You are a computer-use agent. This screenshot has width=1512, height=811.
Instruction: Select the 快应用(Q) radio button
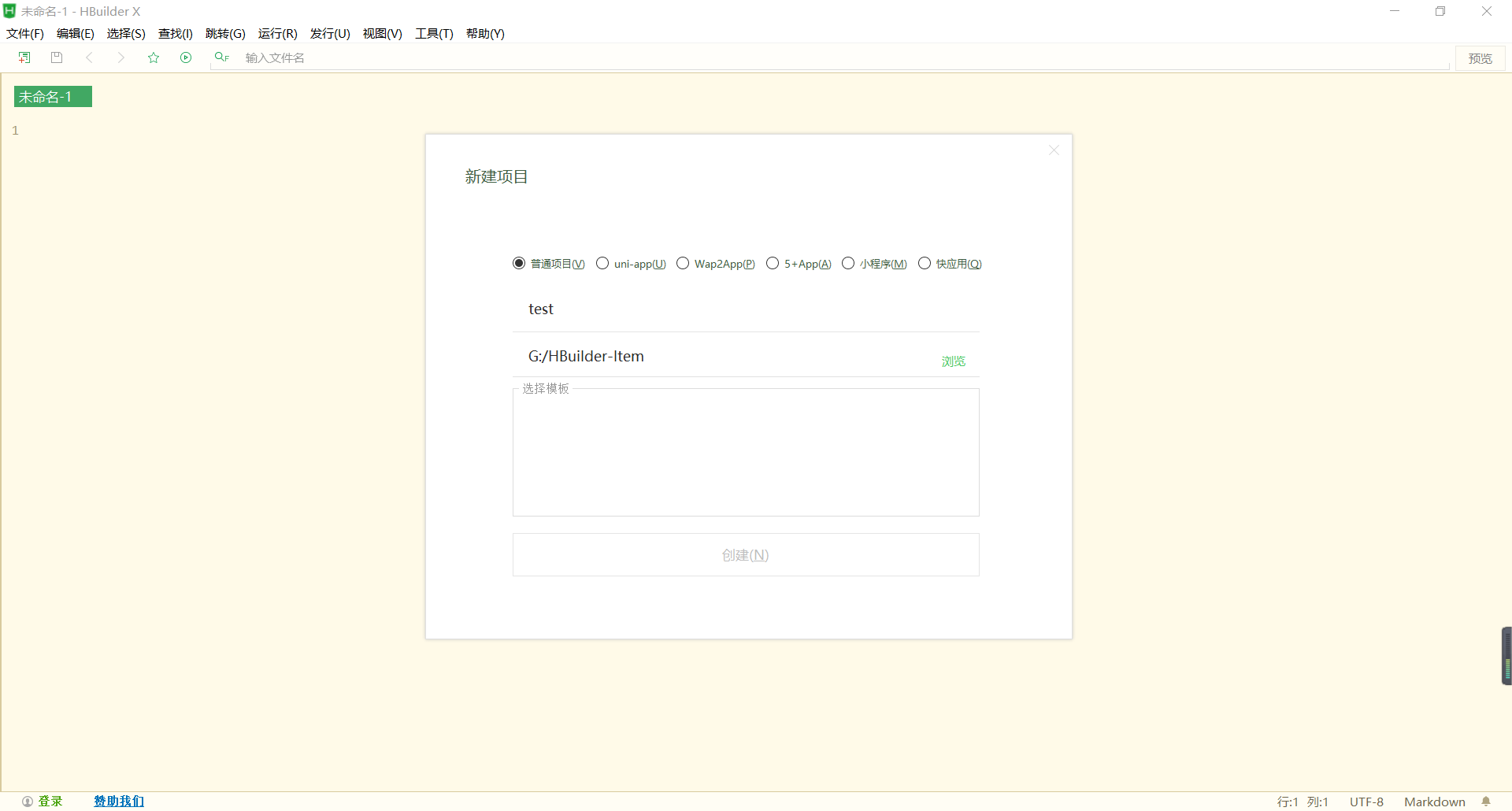click(x=925, y=263)
